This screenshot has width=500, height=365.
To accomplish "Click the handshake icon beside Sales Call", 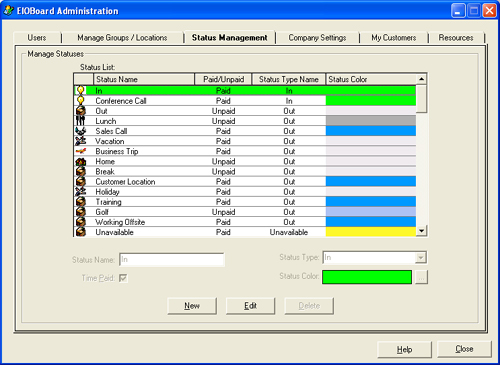I will point(81,131).
